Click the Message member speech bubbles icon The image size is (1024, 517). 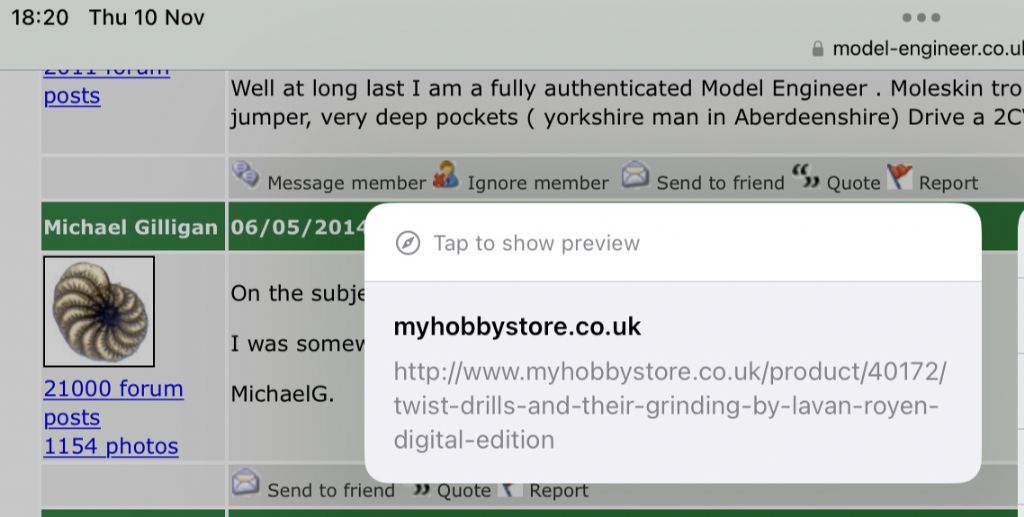point(246,174)
